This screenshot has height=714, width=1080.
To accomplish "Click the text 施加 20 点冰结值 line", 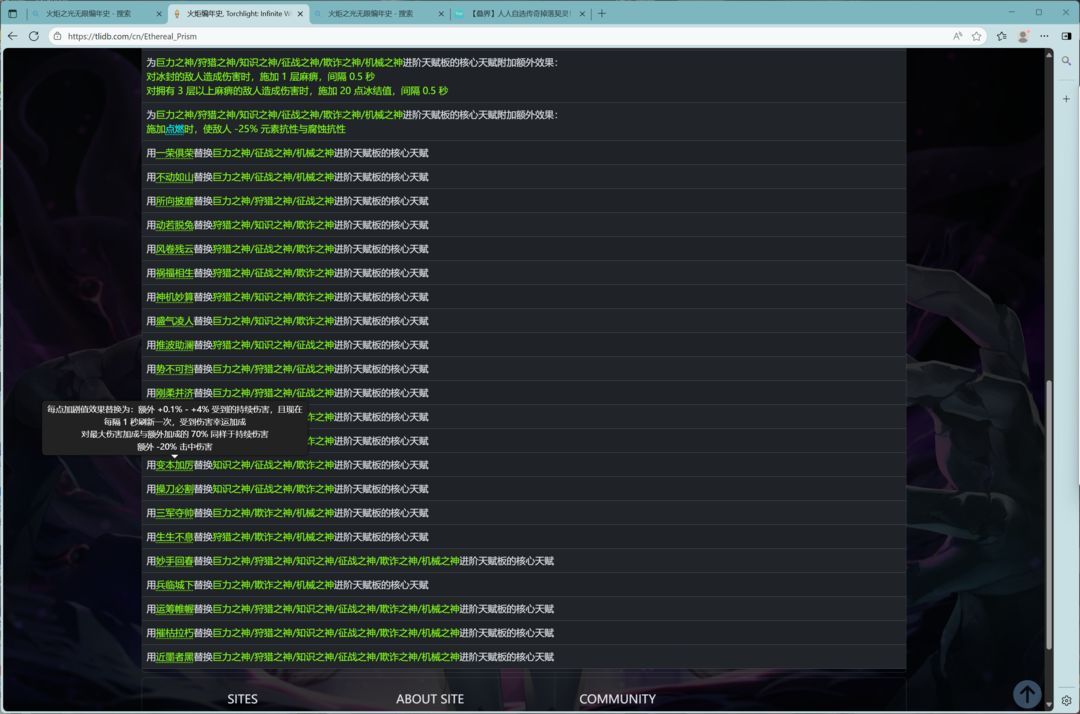I will pyautogui.click(x=383, y=91).
